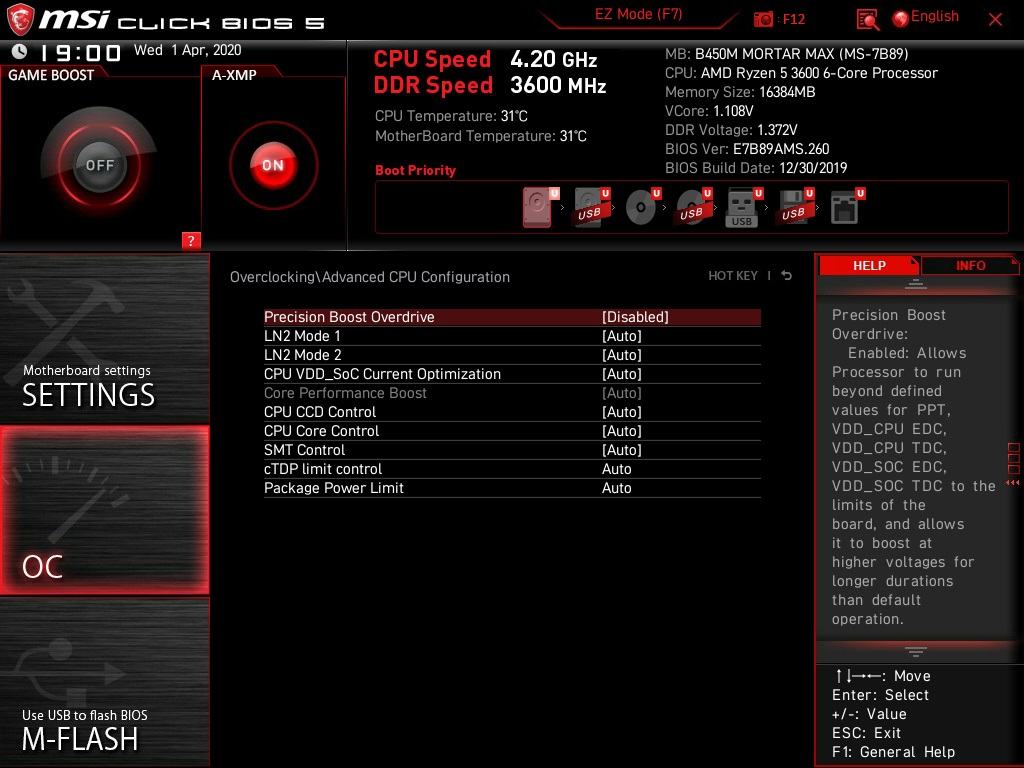Click the CPU Temperature: 31°C text
The height and width of the screenshot is (768, 1024).
[451, 116]
